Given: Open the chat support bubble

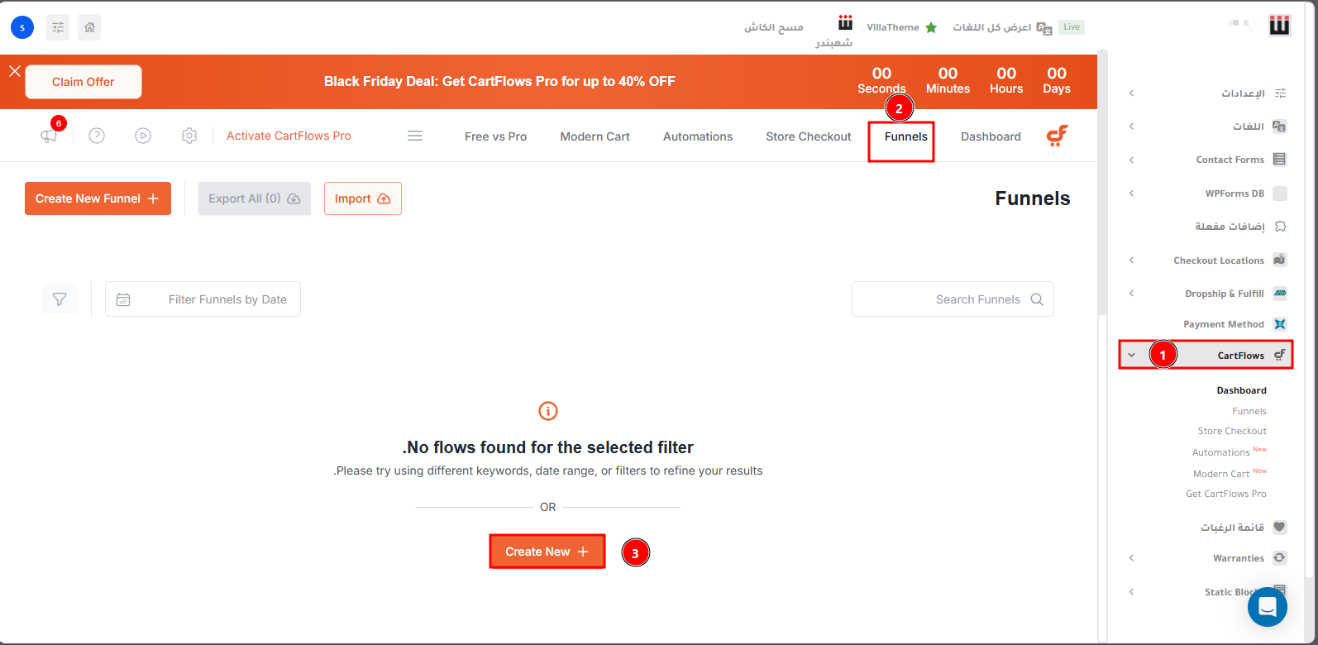Looking at the screenshot, I should point(1267,607).
